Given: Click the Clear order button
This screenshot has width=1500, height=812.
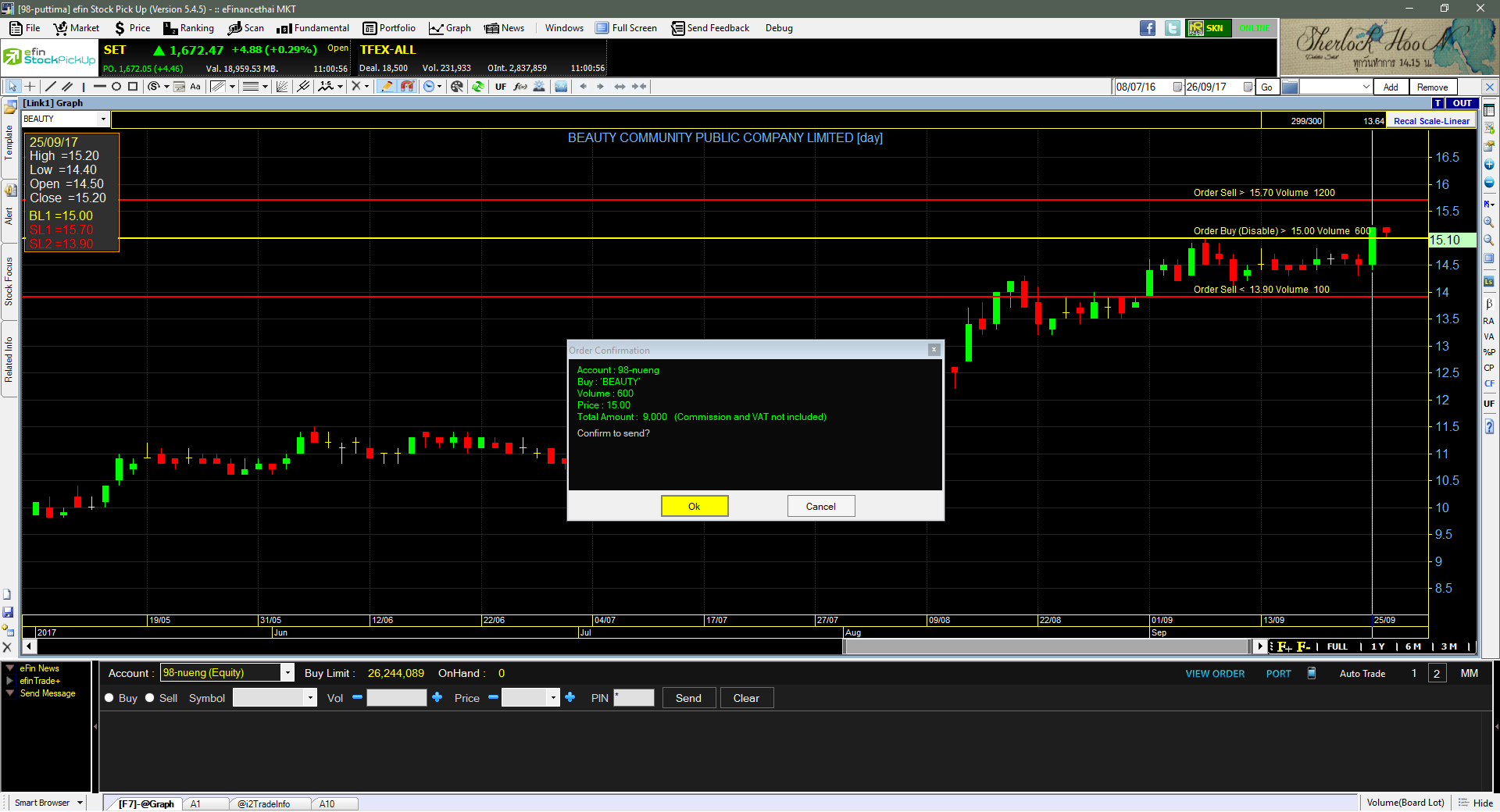Looking at the screenshot, I should pos(747,698).
